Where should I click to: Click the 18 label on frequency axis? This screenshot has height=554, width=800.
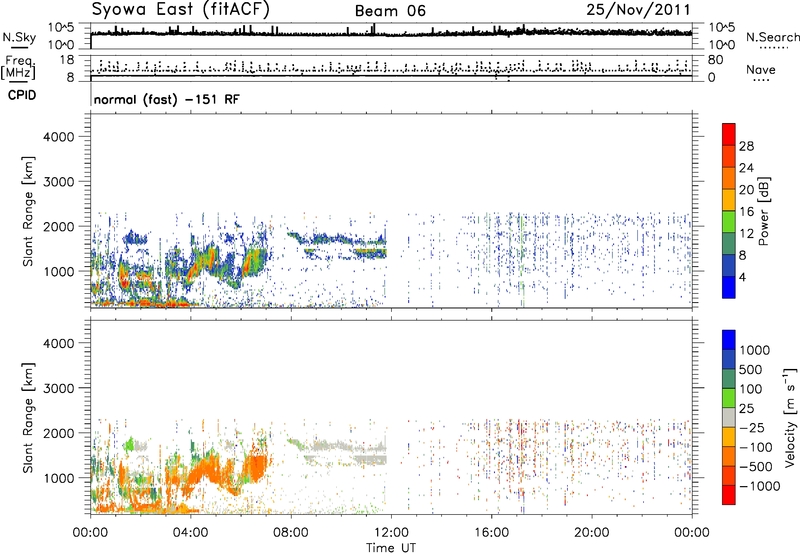tap(67, 60)
